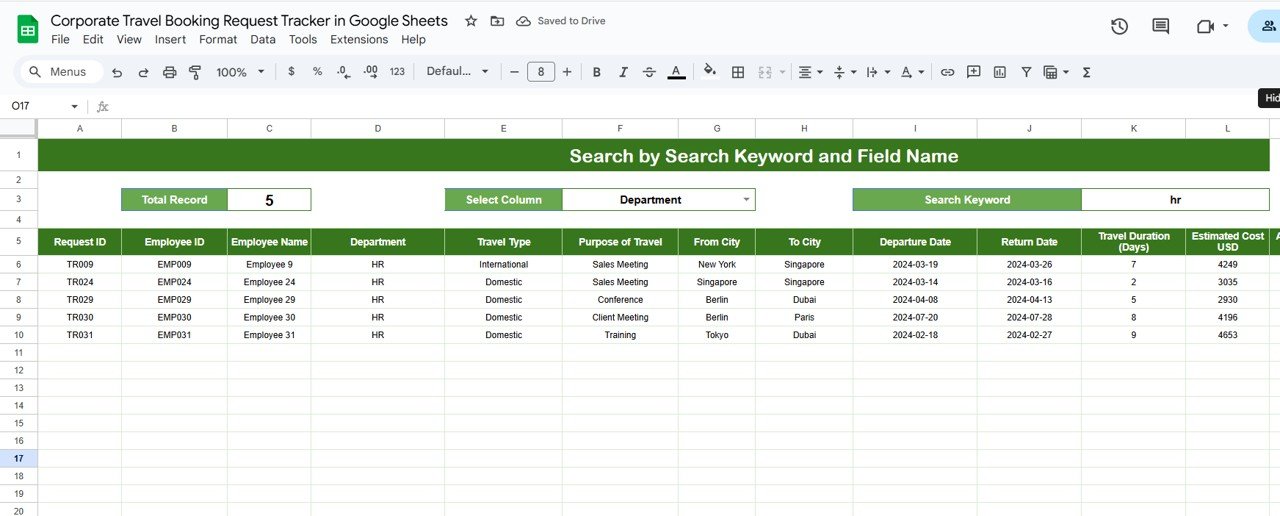Click the insert link icon
1280x516 pixels.
(947, 72)
